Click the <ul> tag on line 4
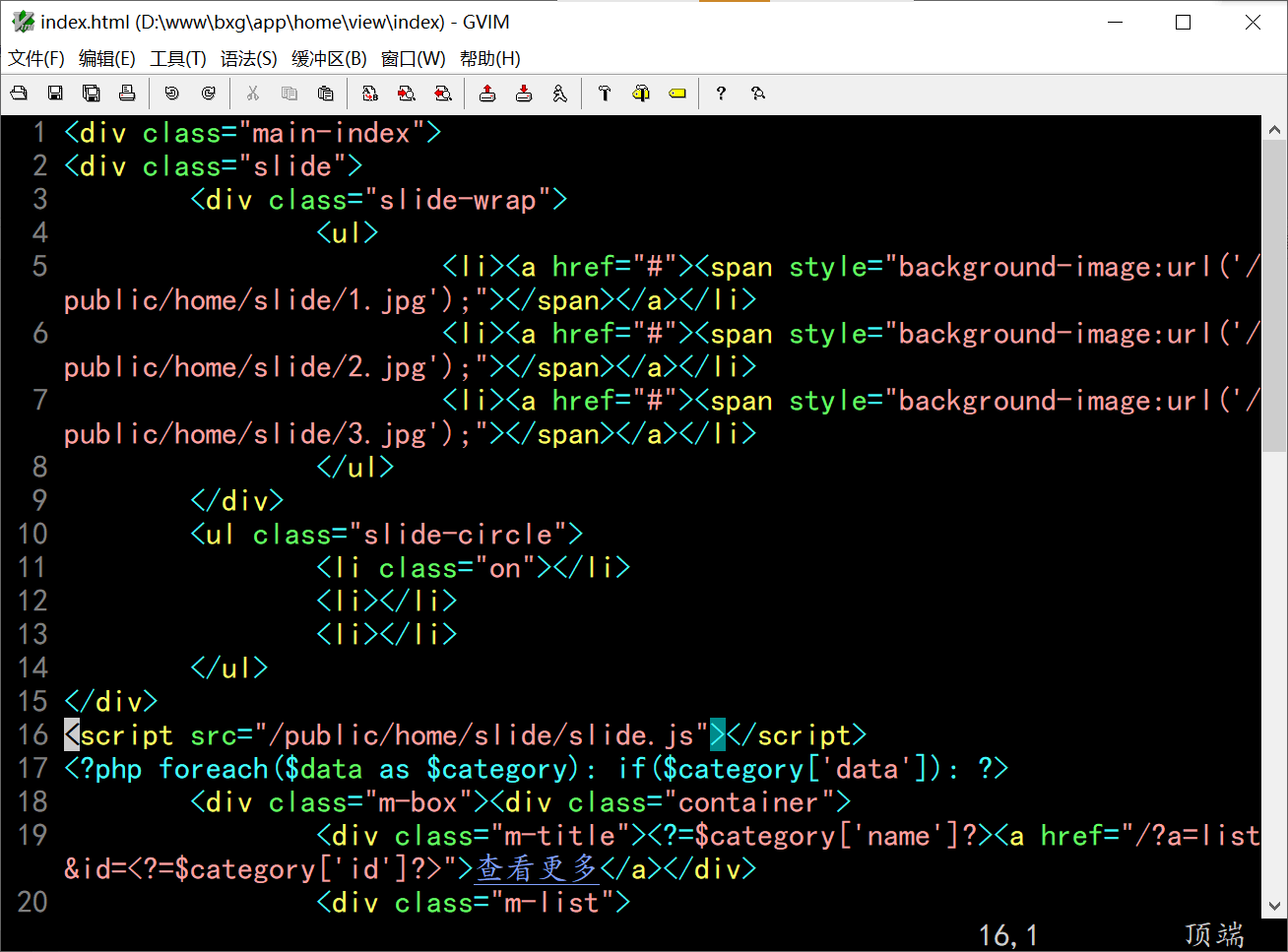The image size is (1288, 952). (x=348, y=233)
